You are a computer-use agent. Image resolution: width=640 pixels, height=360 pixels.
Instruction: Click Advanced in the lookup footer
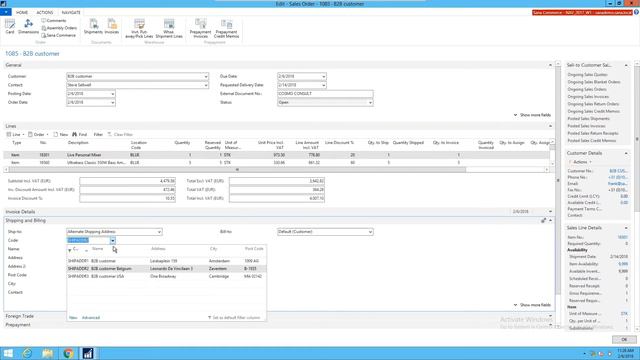pos(91,318)
